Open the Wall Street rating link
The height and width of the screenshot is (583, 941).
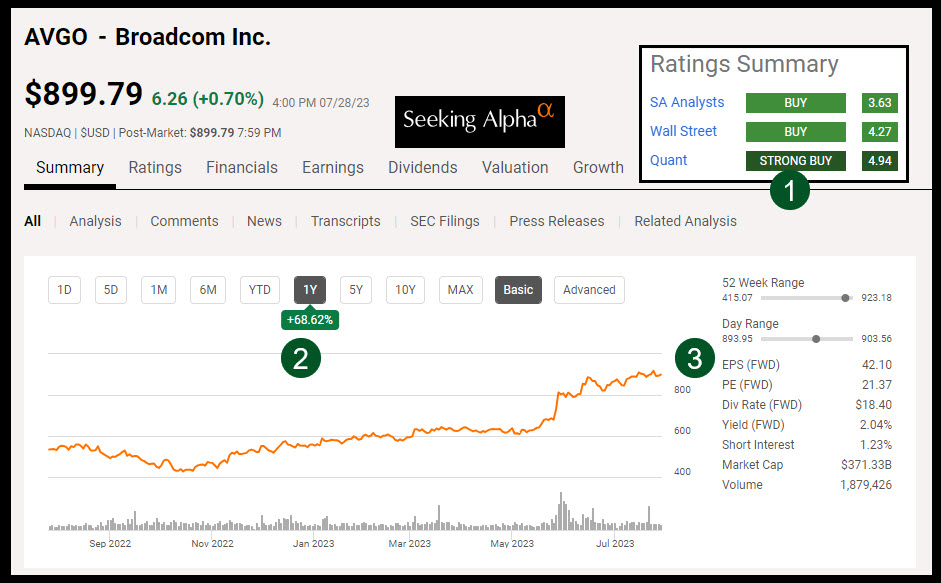coord(683,131)
